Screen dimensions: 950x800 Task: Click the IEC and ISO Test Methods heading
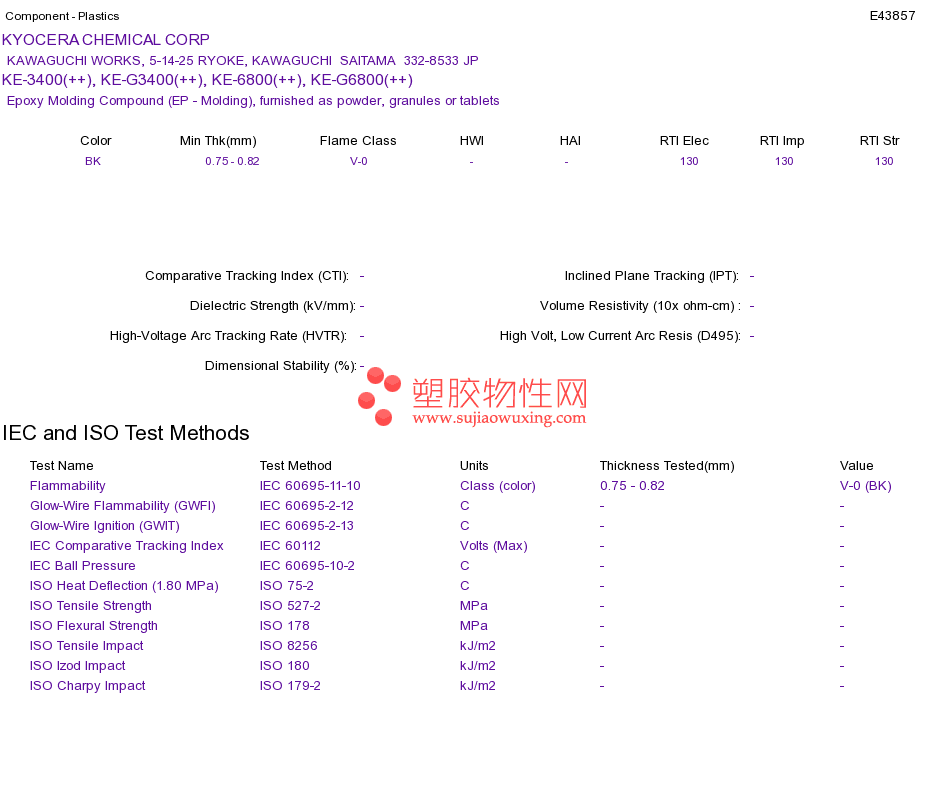coord(126,433)
